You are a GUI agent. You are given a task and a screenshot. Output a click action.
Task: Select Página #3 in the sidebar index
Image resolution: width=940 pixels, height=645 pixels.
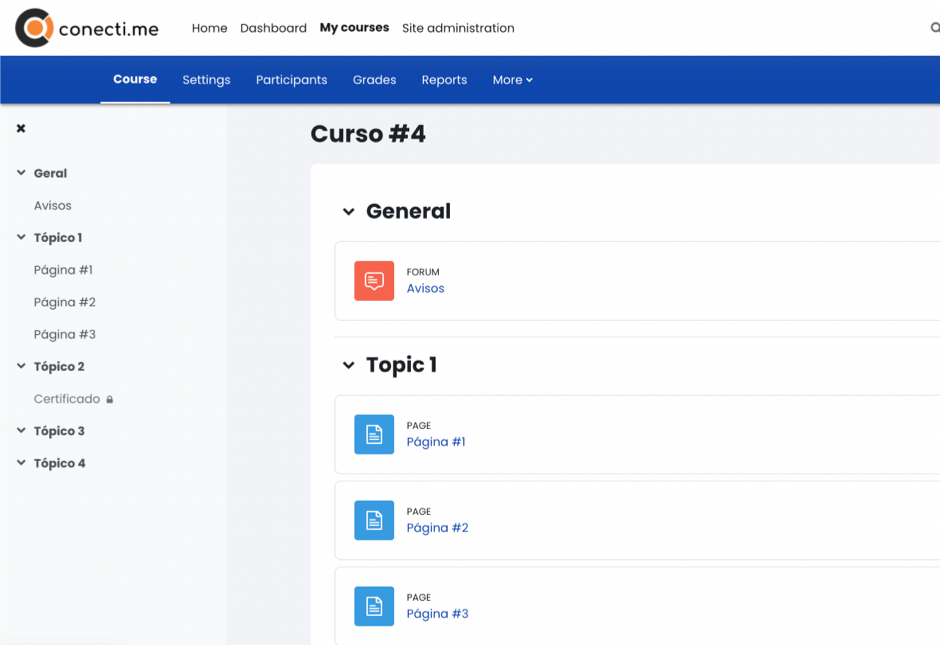point(65,335)
